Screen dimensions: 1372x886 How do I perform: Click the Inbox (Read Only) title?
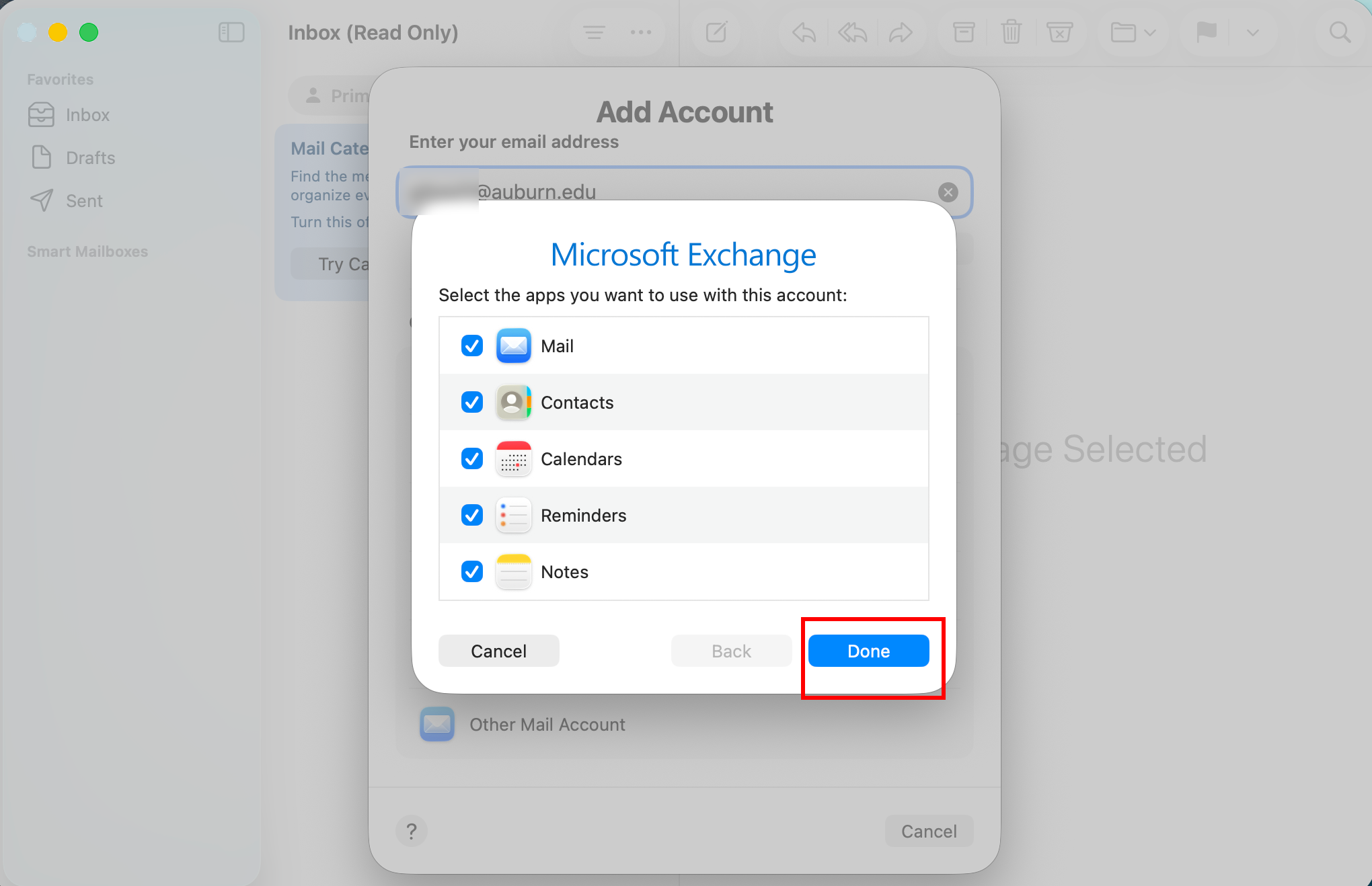click(x=373, y=32)
